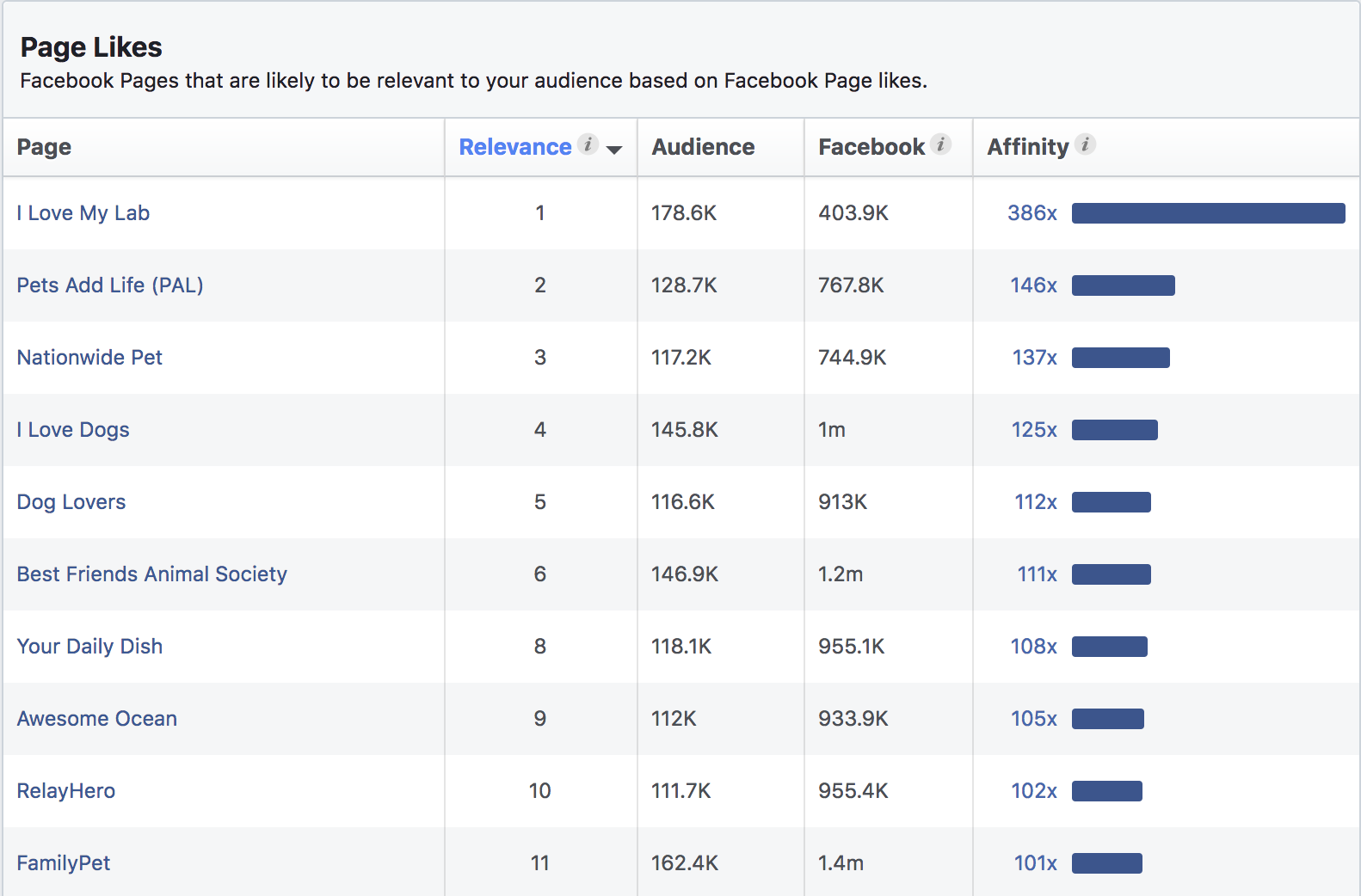Click the 125x affinity value
Viewport: 1361px width, 896px height.
[1034, 430]
